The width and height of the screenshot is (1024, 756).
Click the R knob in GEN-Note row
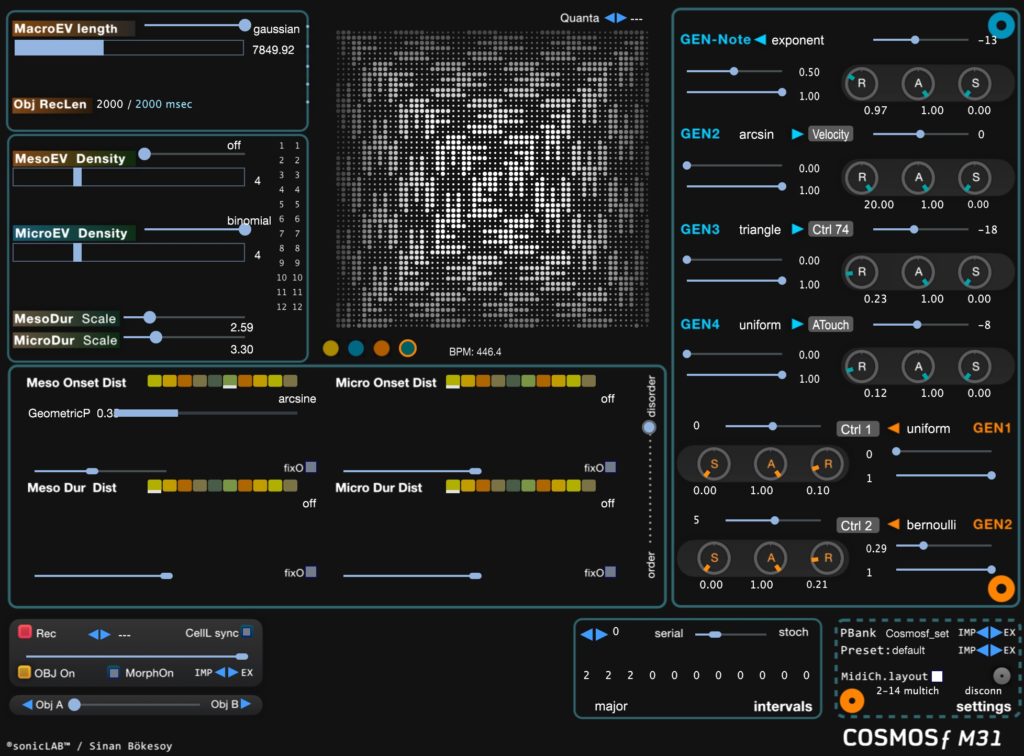(861, 84)
